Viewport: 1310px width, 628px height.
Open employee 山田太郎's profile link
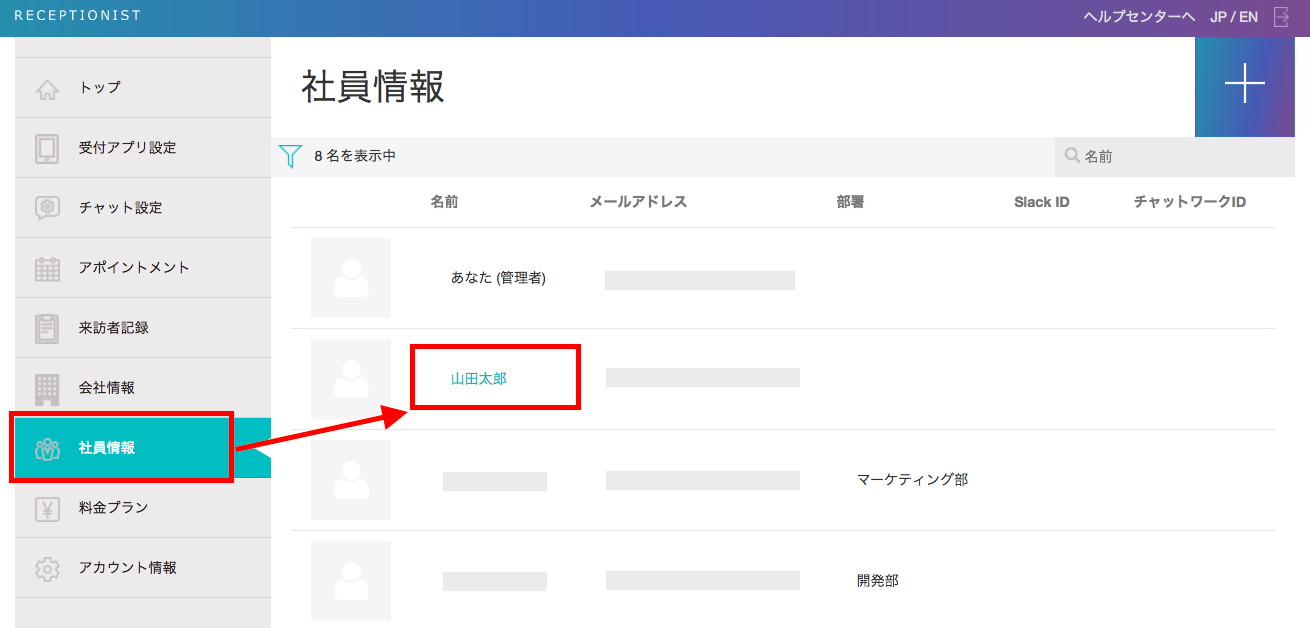click(x=479, y=378)
